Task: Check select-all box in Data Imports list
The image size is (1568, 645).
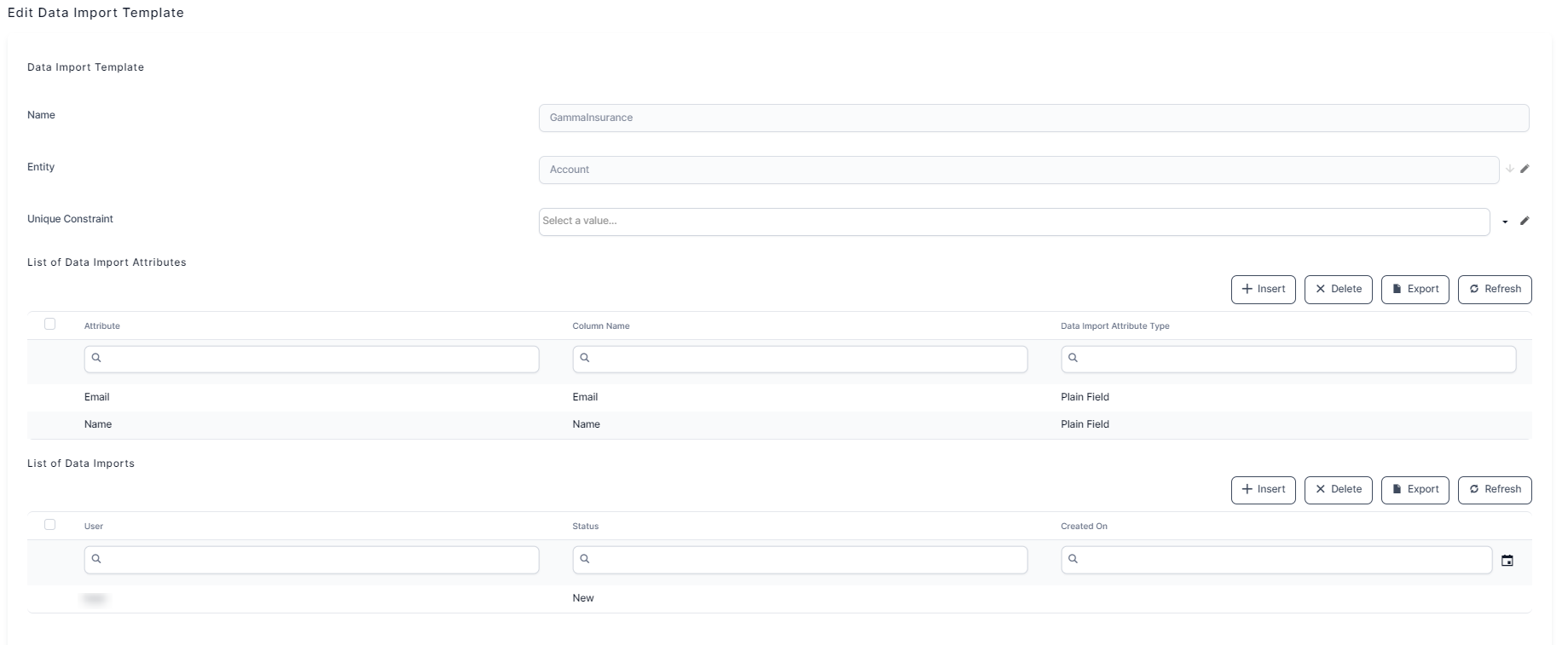Action: [x=50, y=525]
